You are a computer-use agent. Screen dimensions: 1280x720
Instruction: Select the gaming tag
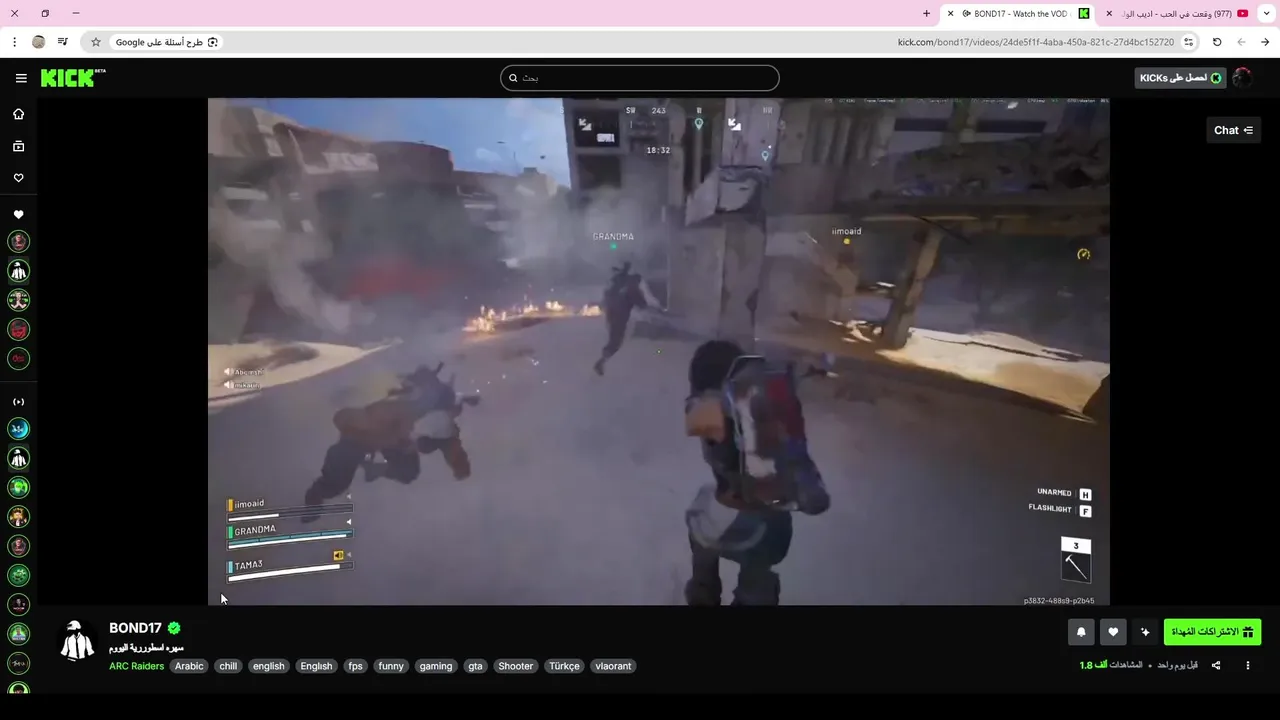tap(436, 666)
